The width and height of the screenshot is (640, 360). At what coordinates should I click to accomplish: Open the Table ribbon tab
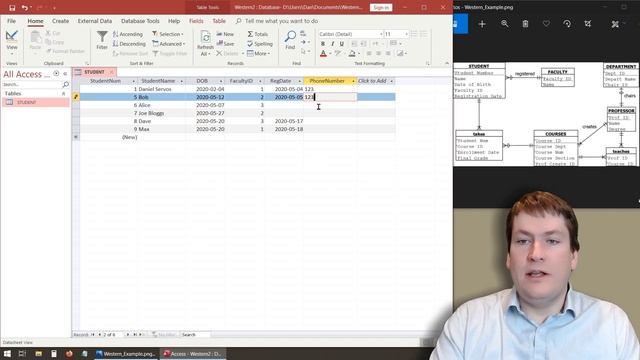coord(219,21)
